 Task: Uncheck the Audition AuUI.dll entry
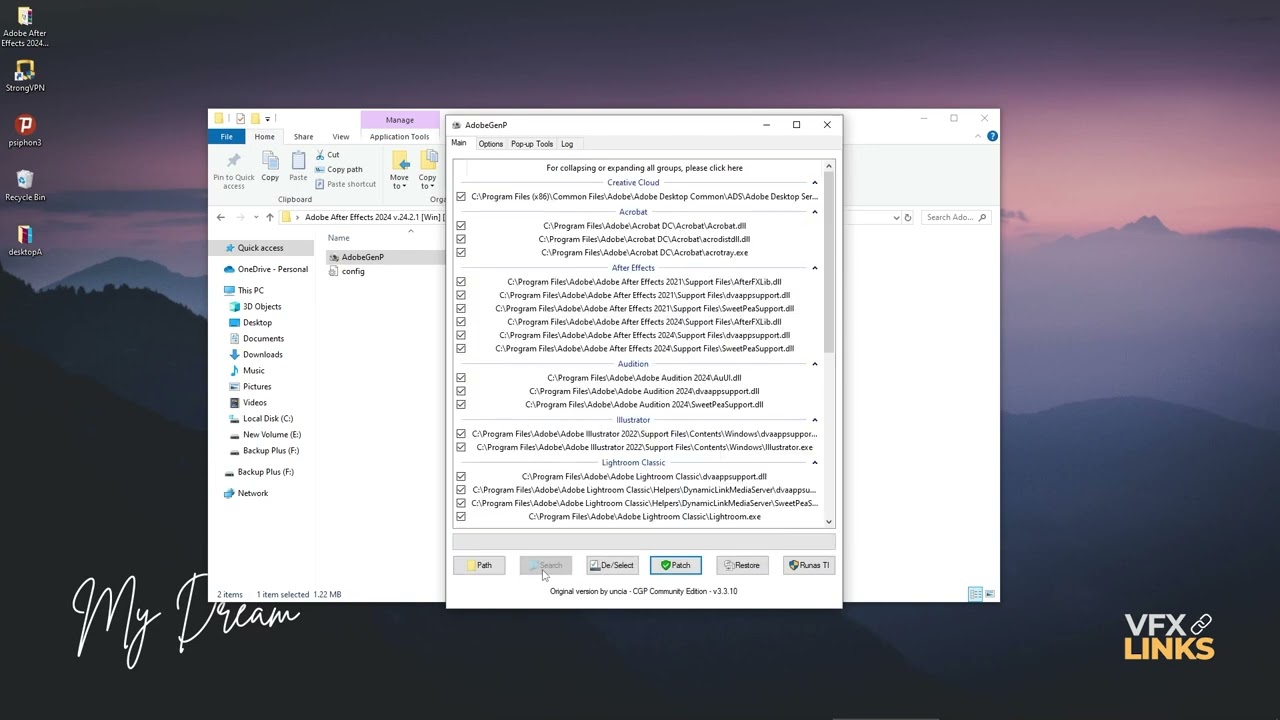tap(461, 378)
